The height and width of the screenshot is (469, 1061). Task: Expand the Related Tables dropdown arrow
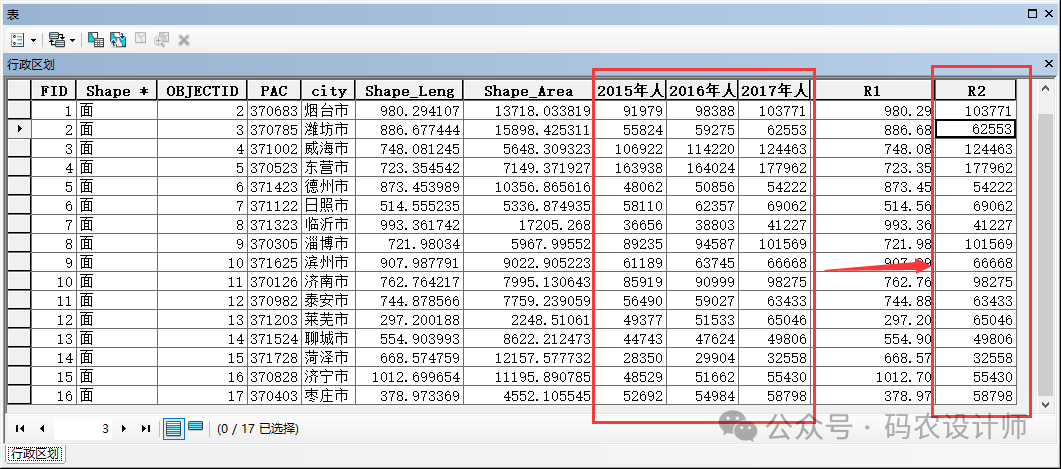click(72, 40)
